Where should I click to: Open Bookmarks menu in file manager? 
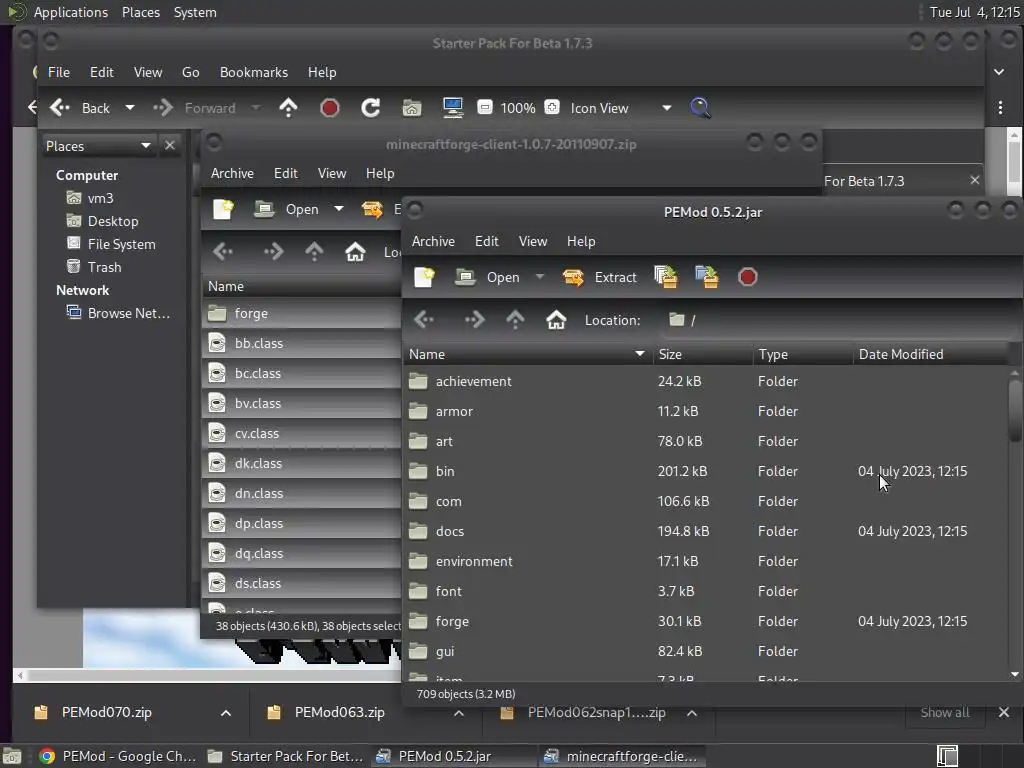tap(253, 72)
